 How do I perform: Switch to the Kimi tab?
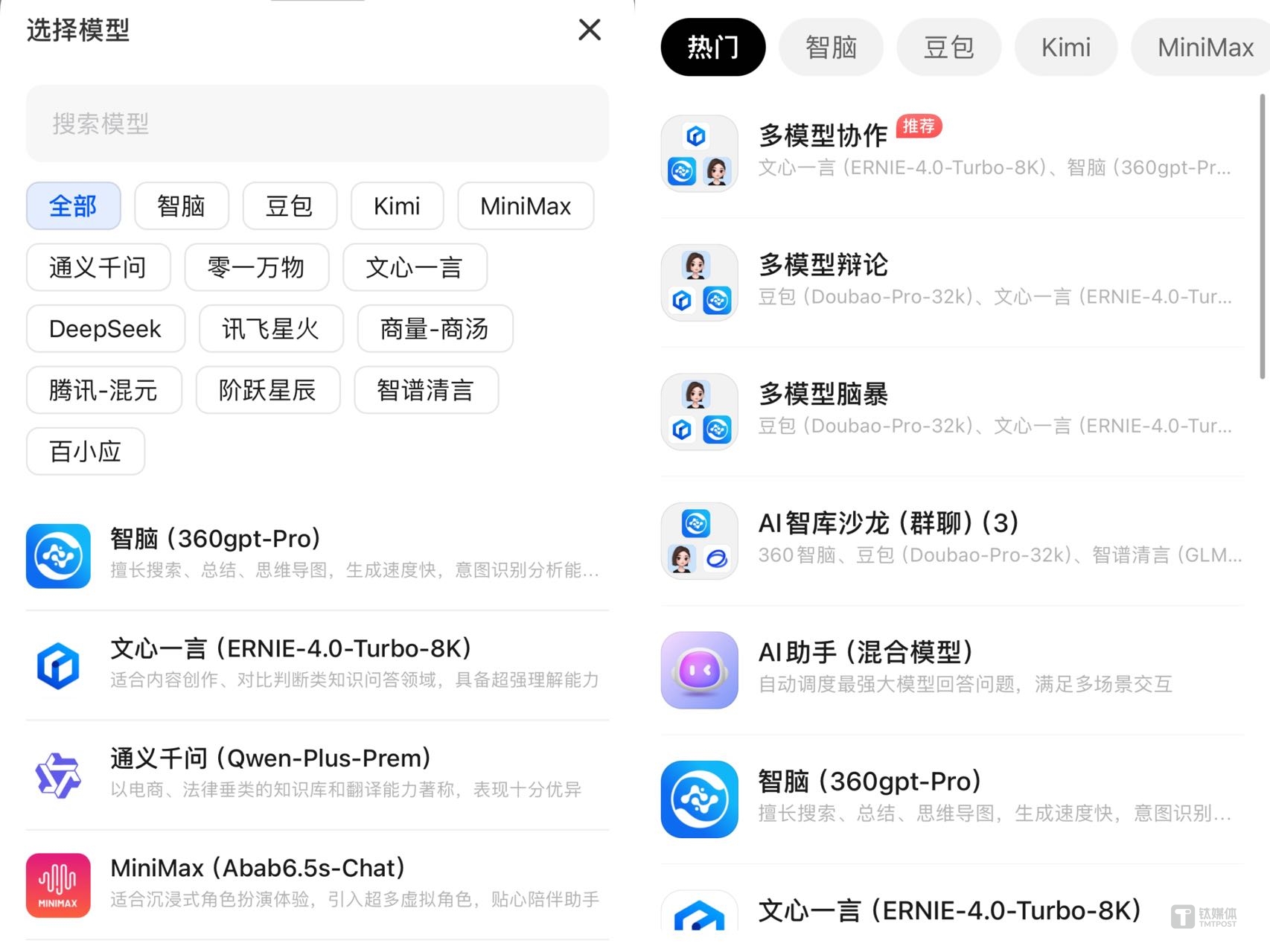point(1065,46)
